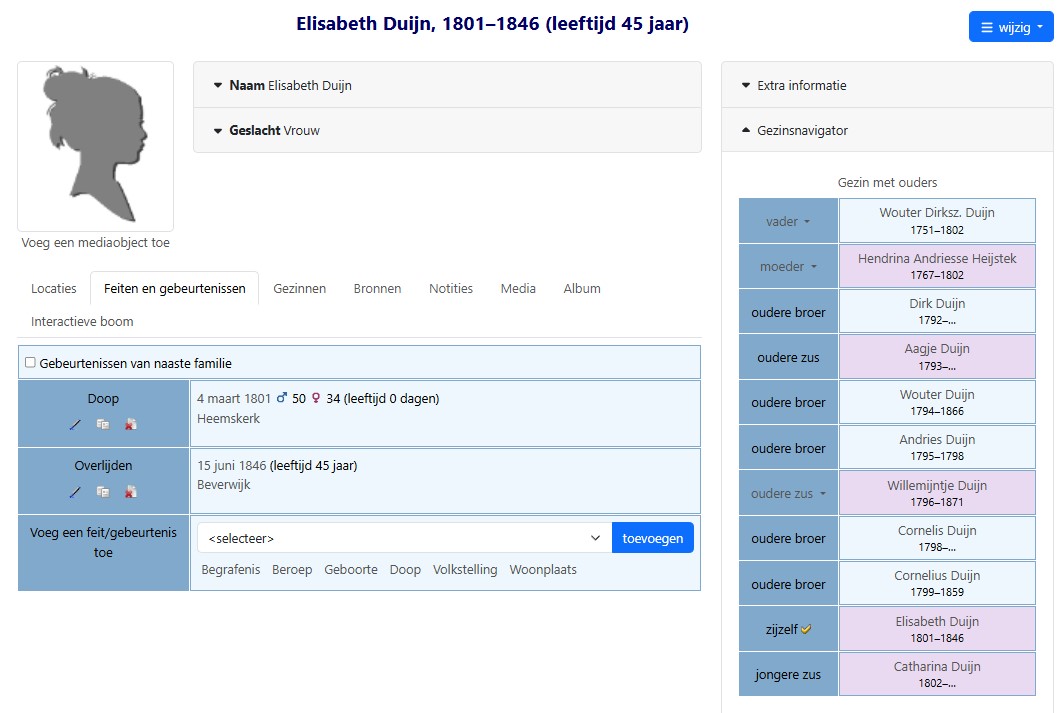
Task: Click the Gezin met ouders heading
Action: (887, 182)
